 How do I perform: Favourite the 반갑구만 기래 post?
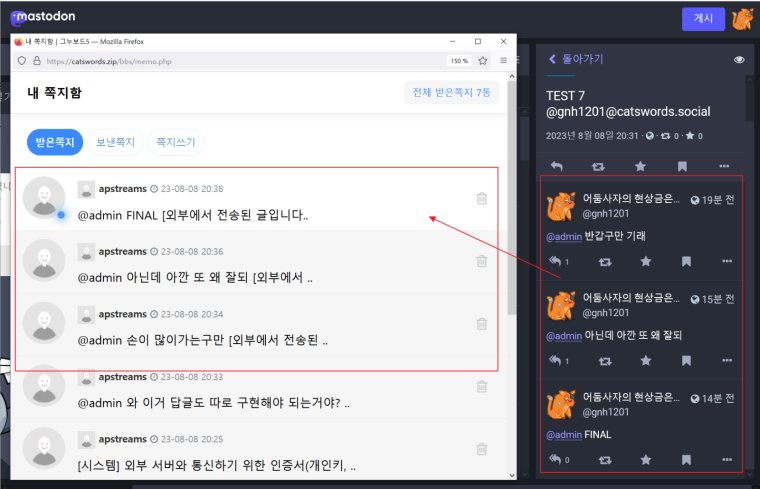click(x=646, y=262)
